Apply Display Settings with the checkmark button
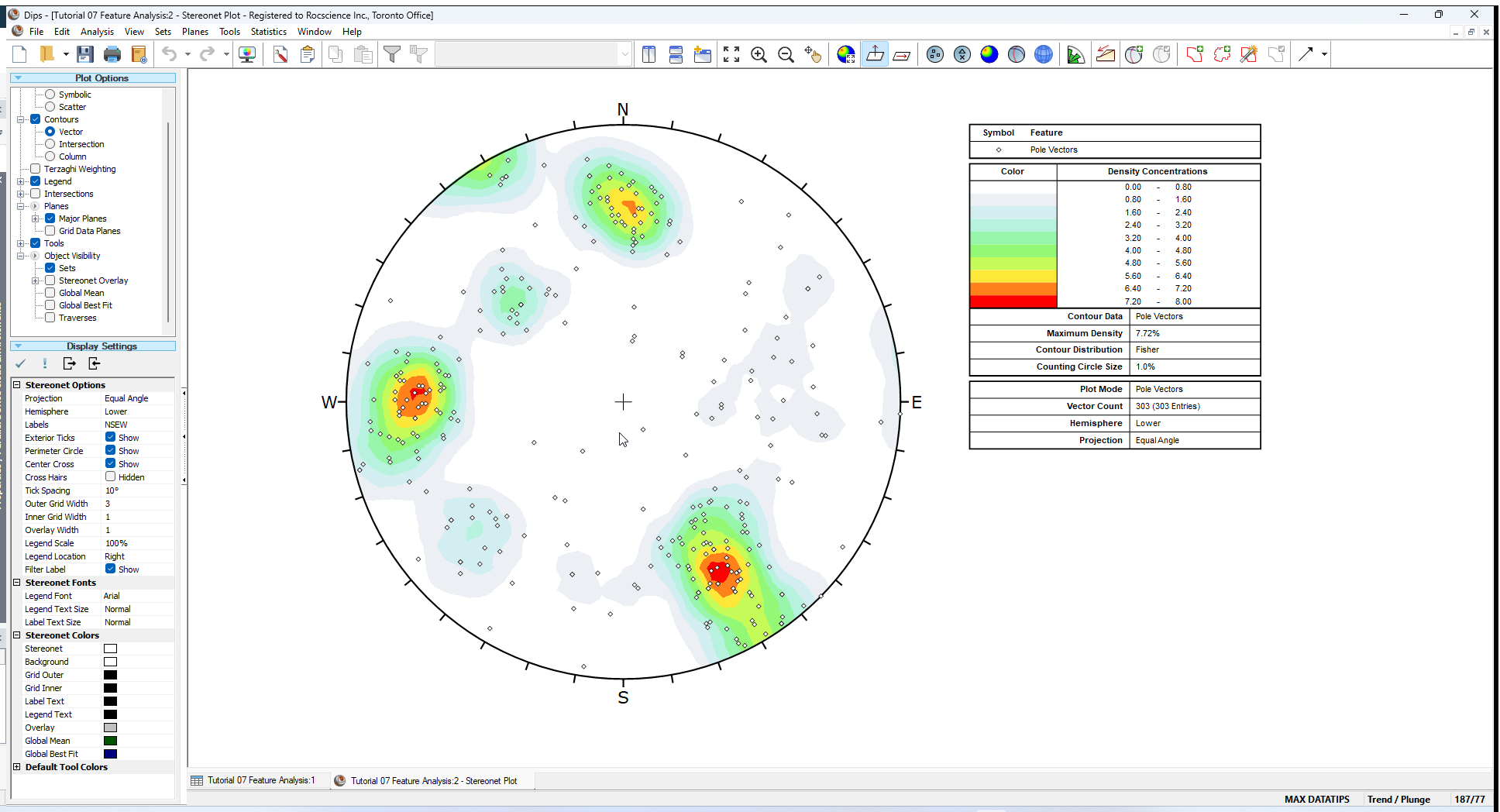Screen dimensions: 1500x812 coord(21,363)
